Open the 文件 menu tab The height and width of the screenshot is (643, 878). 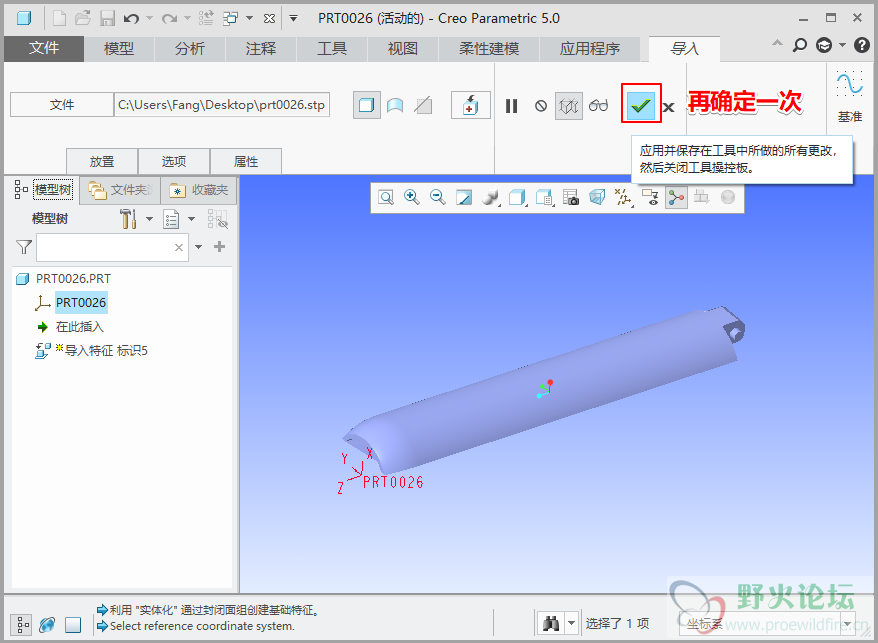44,49
